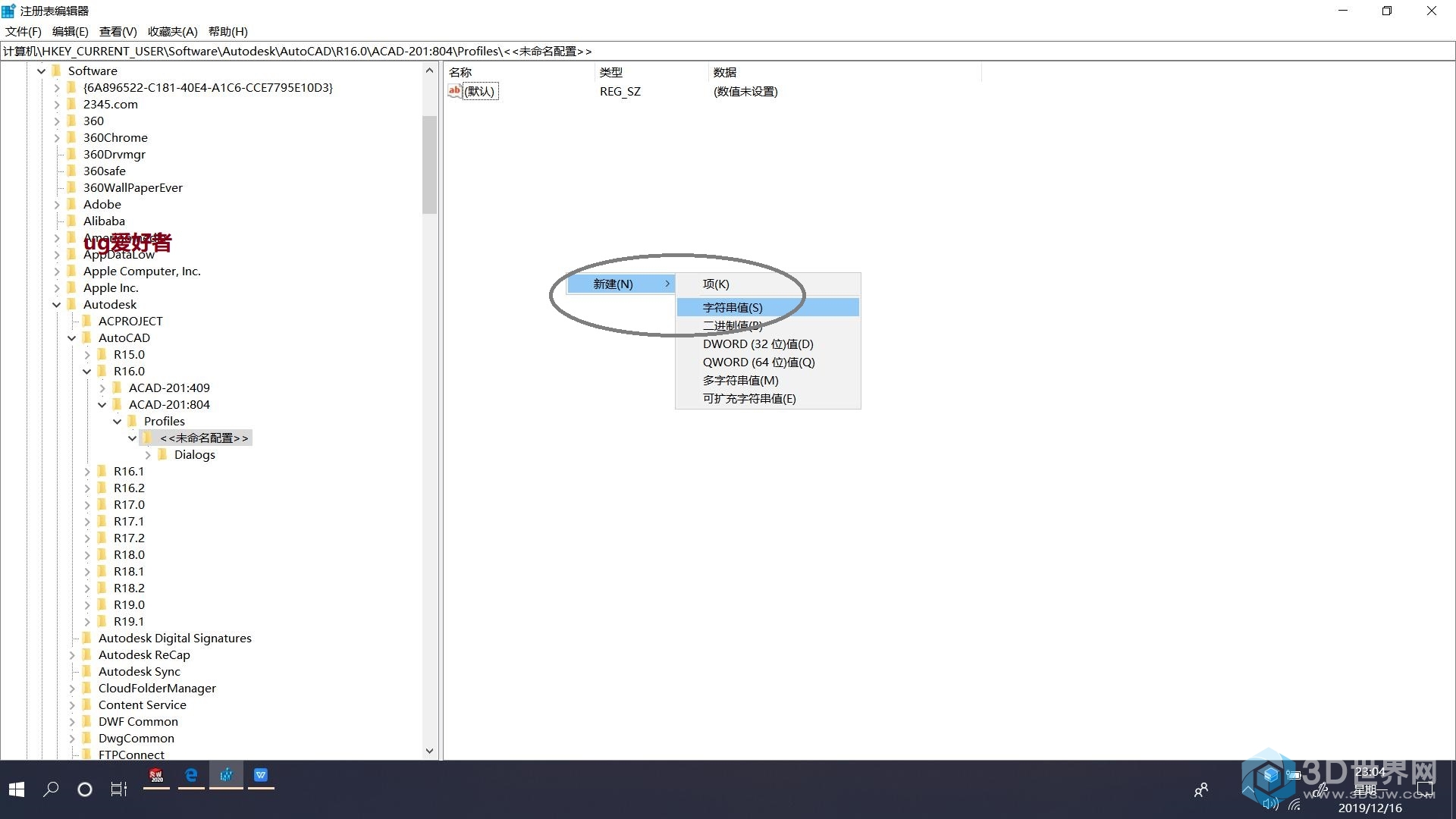Open taskbar search magnifier
Image resolution: width=1456 pixels, height=819 pixels.
click(51, 789)
